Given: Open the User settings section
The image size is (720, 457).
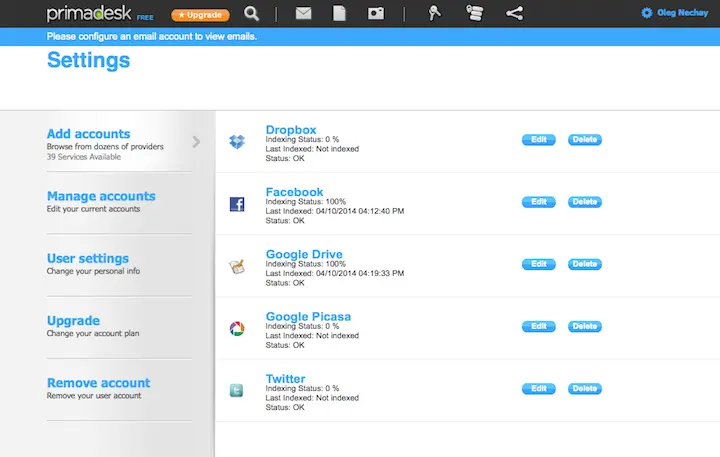Looking at the screenshot, I should (x=88, y=258).
